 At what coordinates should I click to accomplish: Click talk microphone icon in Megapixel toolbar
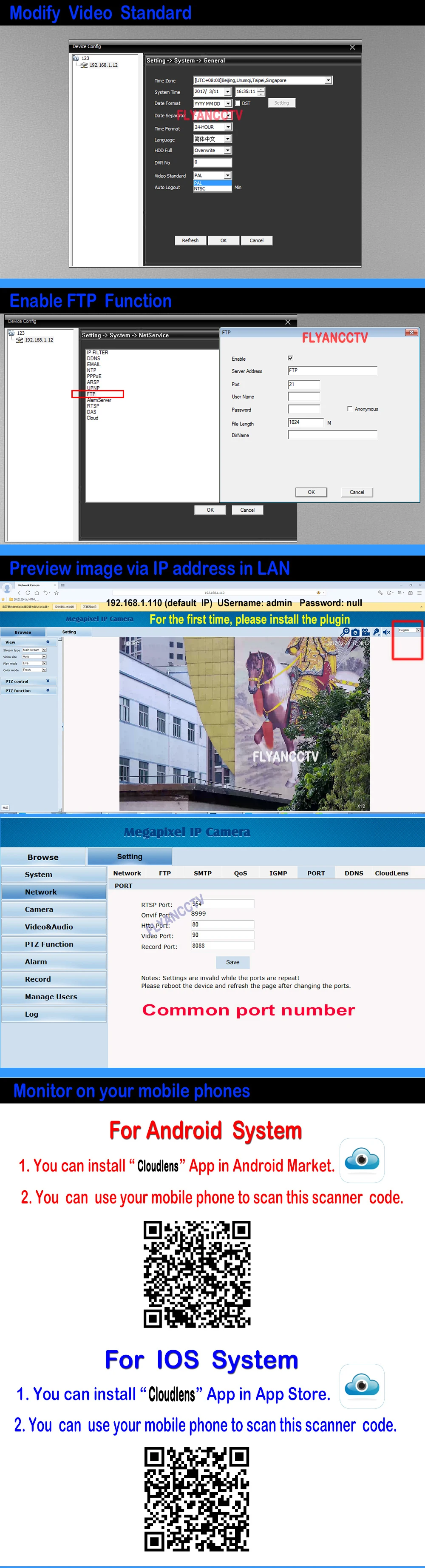(377, 633)
